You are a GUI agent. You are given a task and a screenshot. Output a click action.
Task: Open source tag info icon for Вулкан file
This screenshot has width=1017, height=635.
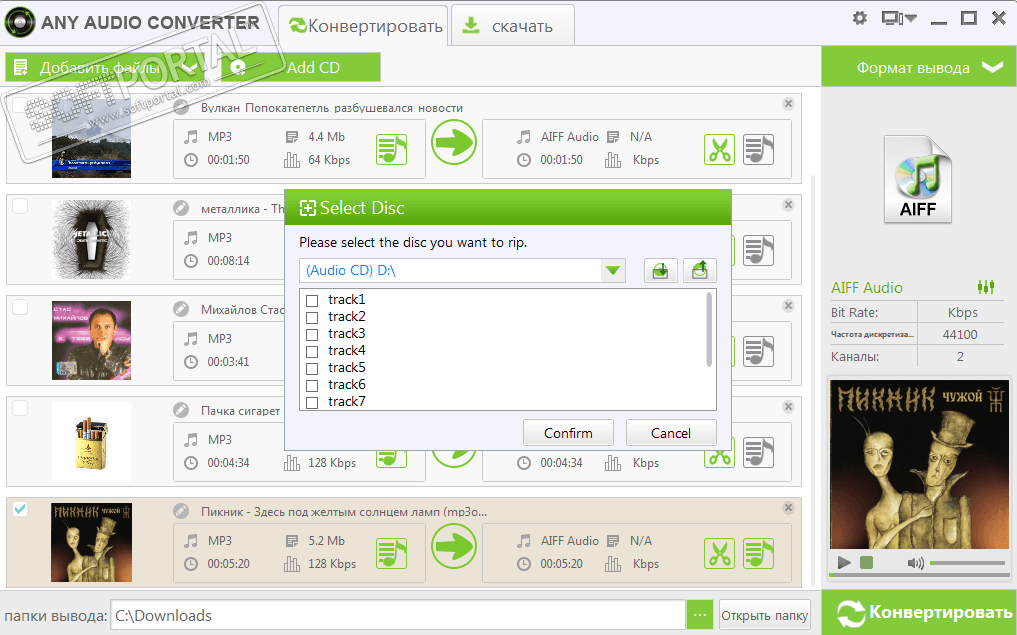(391, 149)
